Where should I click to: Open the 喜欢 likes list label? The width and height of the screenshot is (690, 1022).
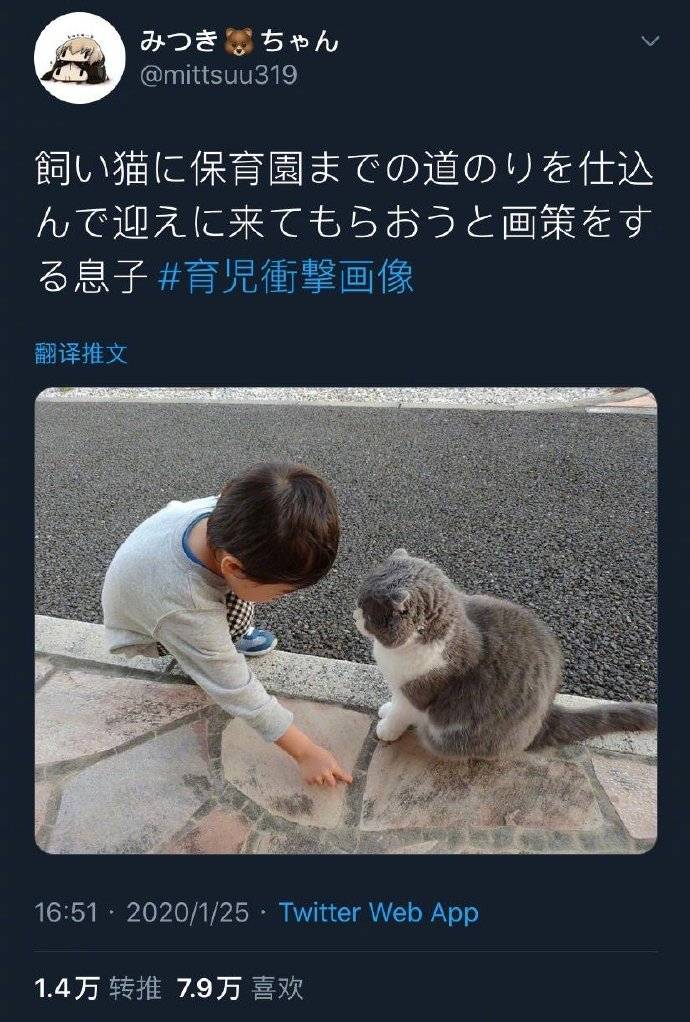(278, 989)
